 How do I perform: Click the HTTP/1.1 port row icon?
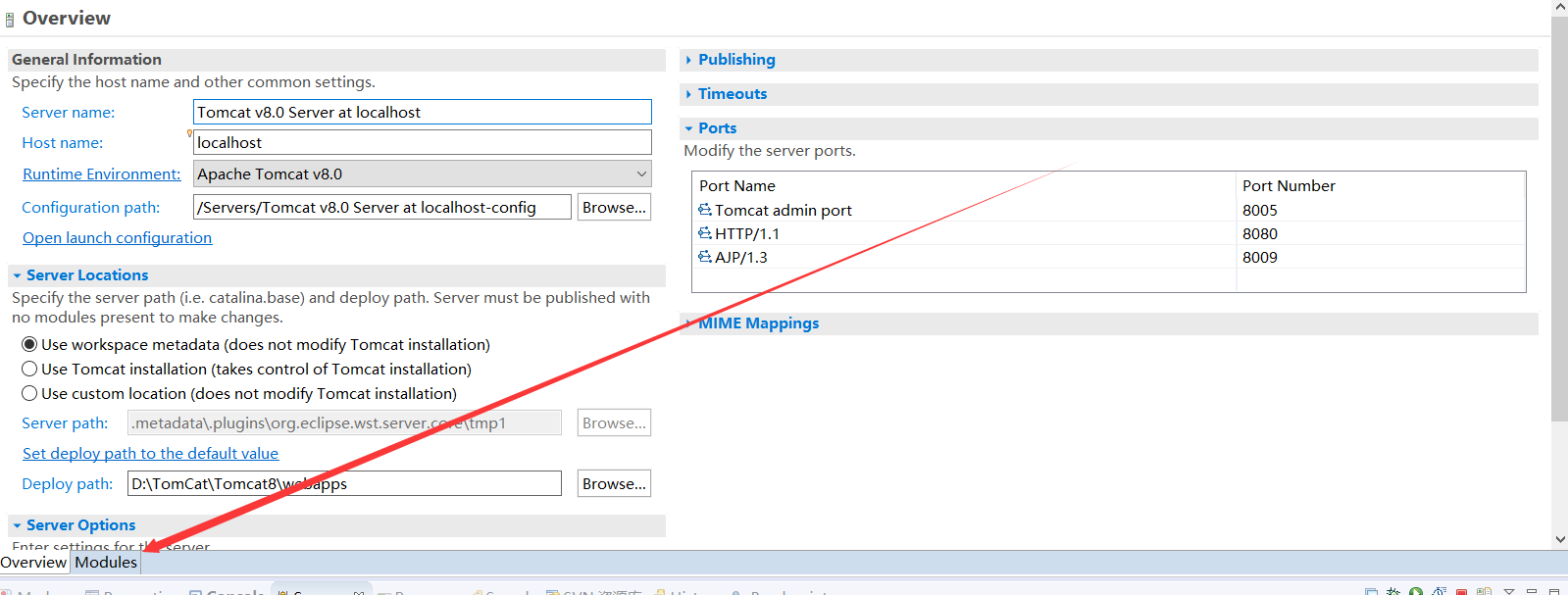click(x=704, y=233)
